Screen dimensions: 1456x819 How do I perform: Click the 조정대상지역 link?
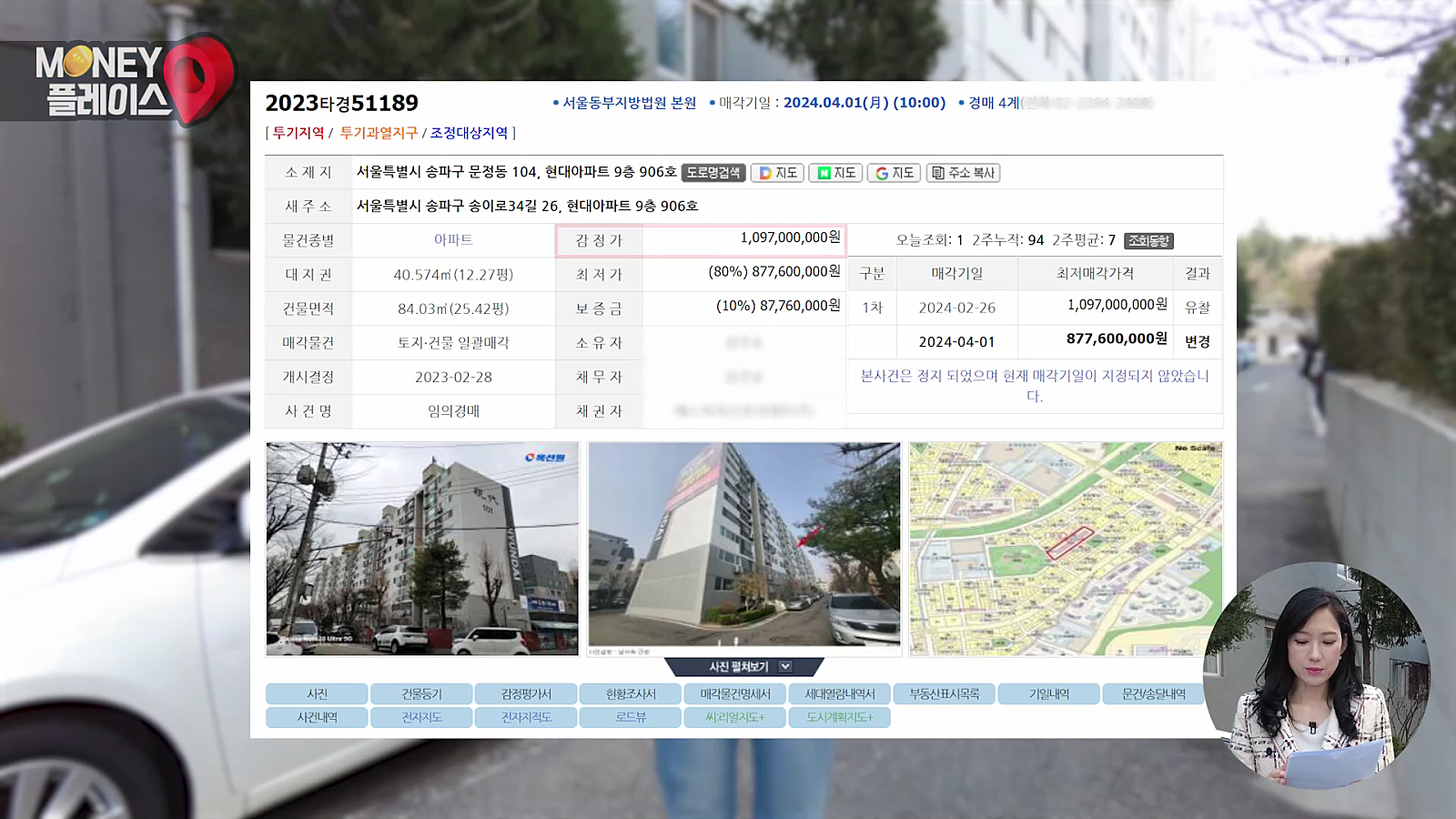pyautogui.click(x=469, y=133)
